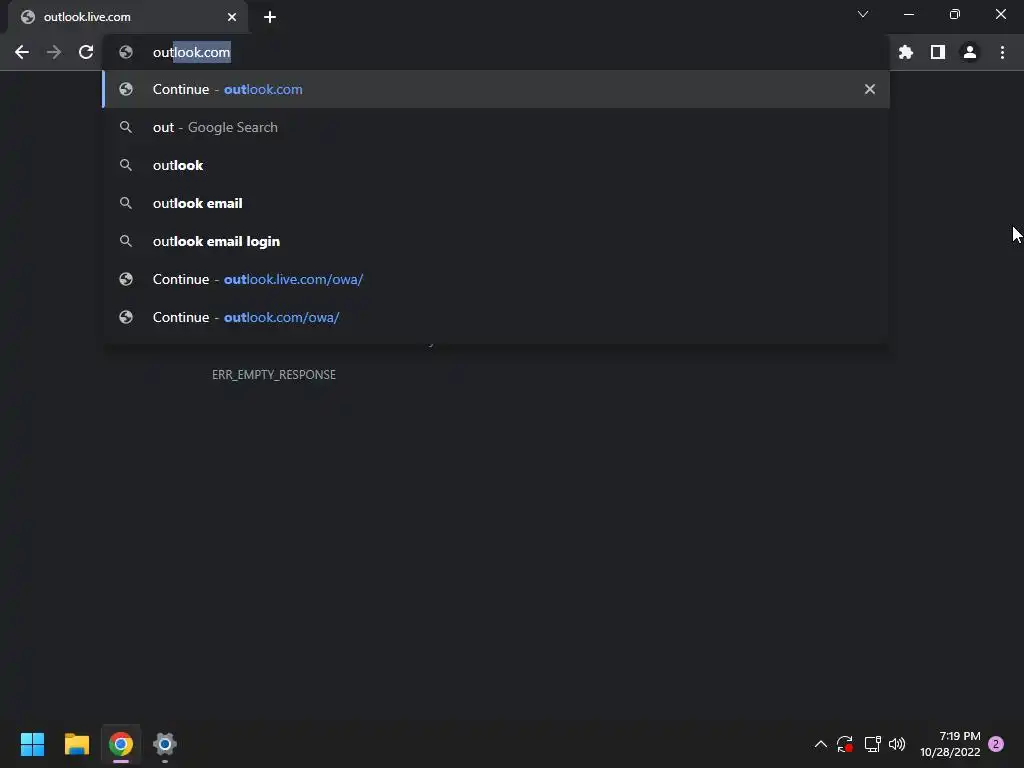The width and height of the screenshot is (1024, 768).
Task: Reload the current page
Action: tap(86, 52)
